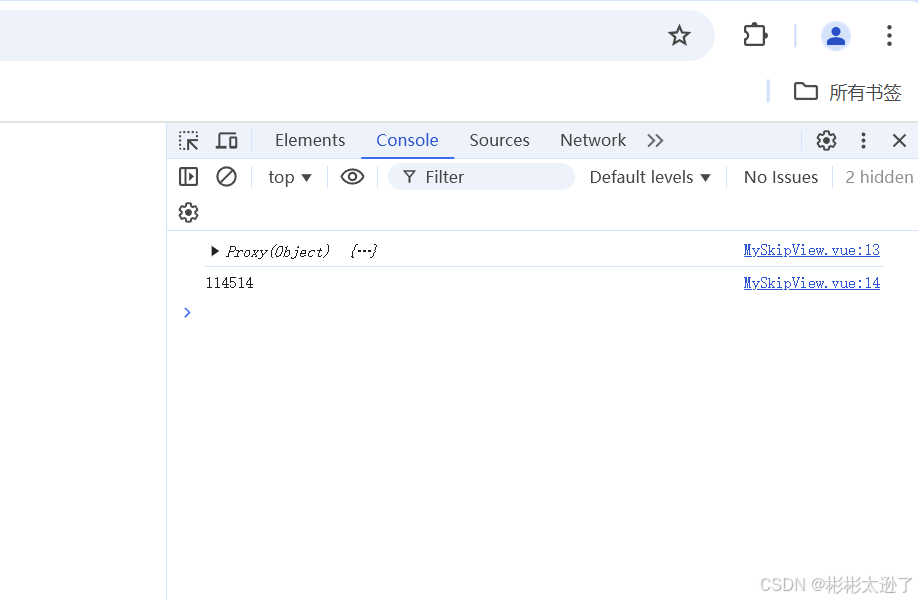Show more DevTools tabs chevron

[x=655, y=140]
